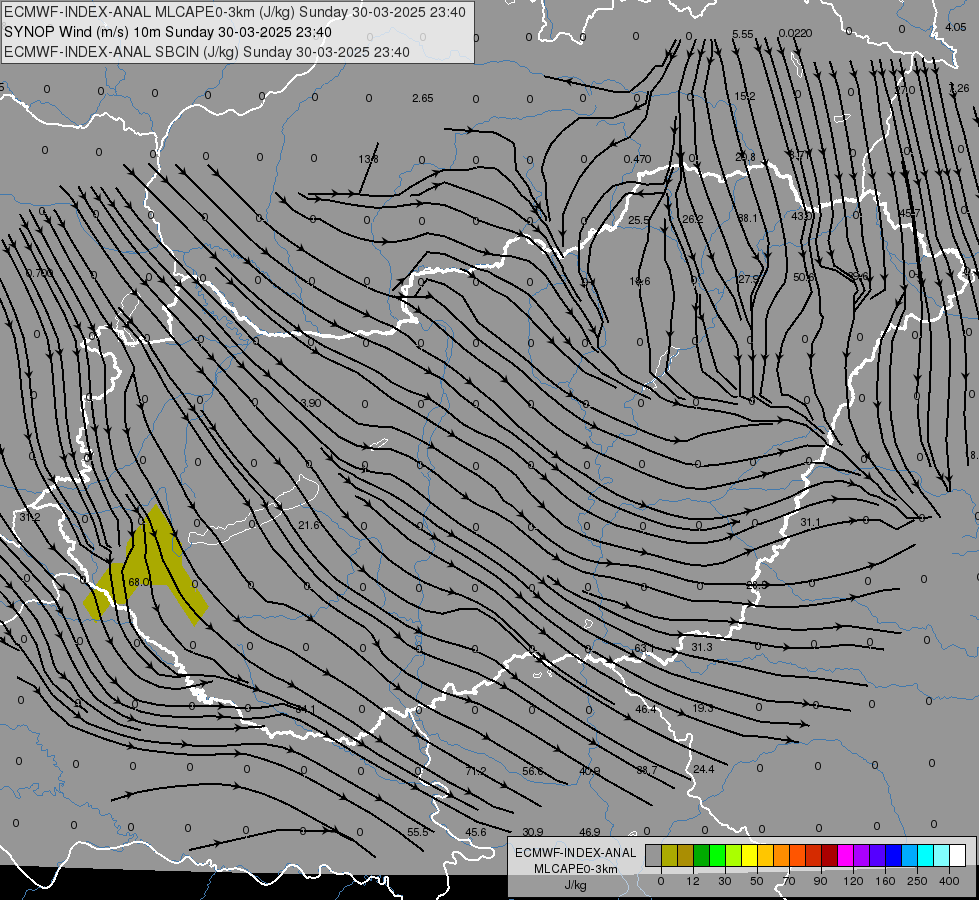Choose the red-orange legend swatch after 70
Screen dimensions: 979x900
pos(797,855)
